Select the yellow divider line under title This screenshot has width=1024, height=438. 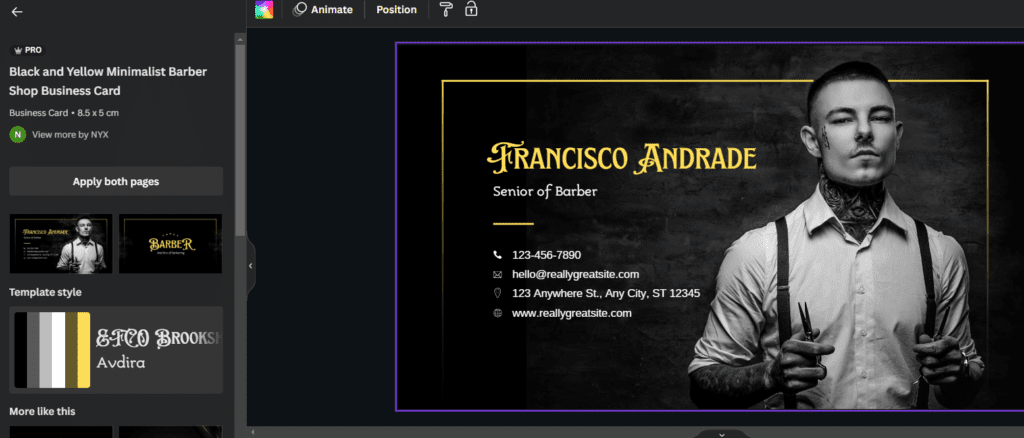[513, 224]
